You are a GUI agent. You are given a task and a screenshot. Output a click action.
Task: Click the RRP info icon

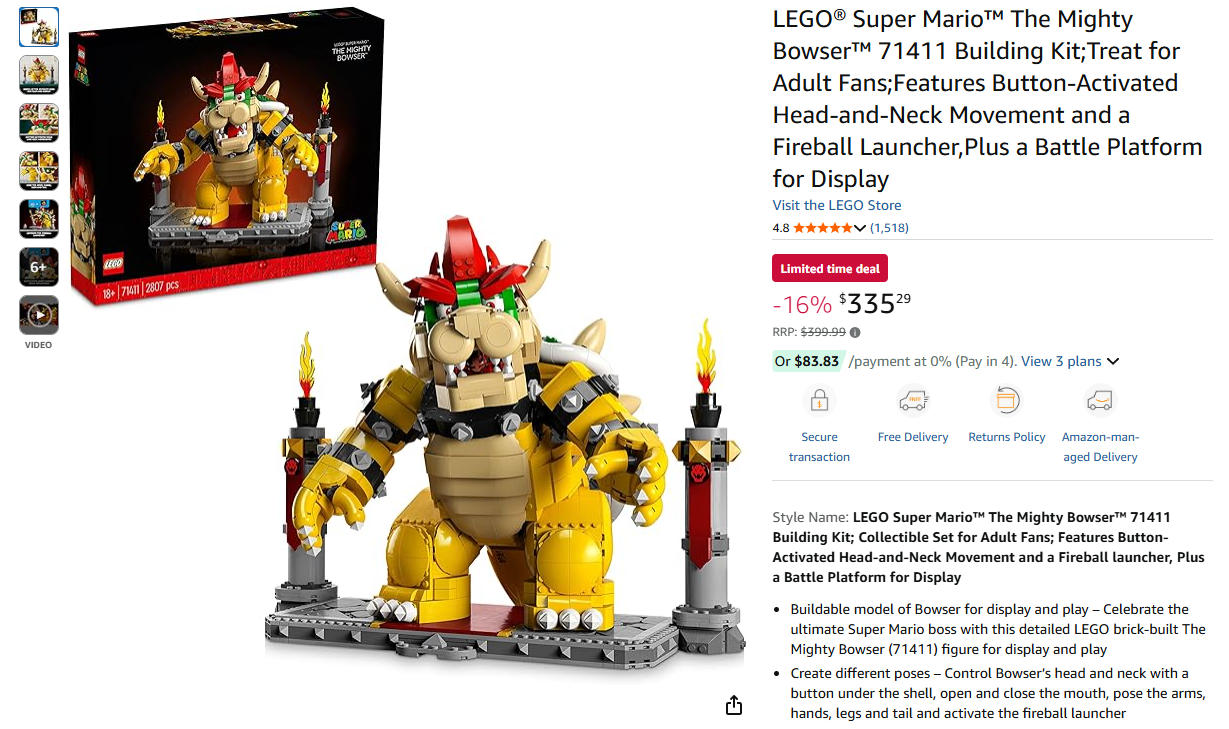click(x=855, y=333)
